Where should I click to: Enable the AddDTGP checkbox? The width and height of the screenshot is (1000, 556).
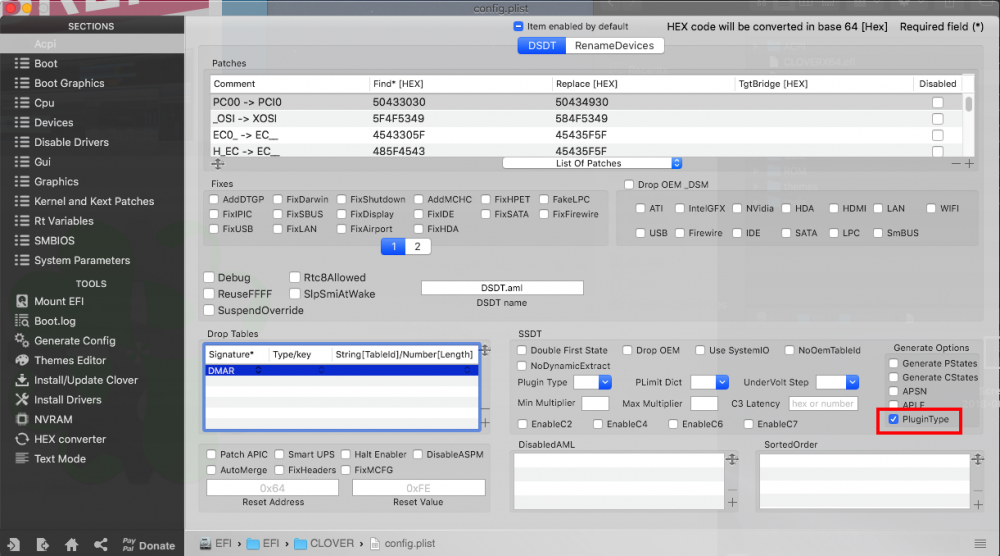pos(214,200)
